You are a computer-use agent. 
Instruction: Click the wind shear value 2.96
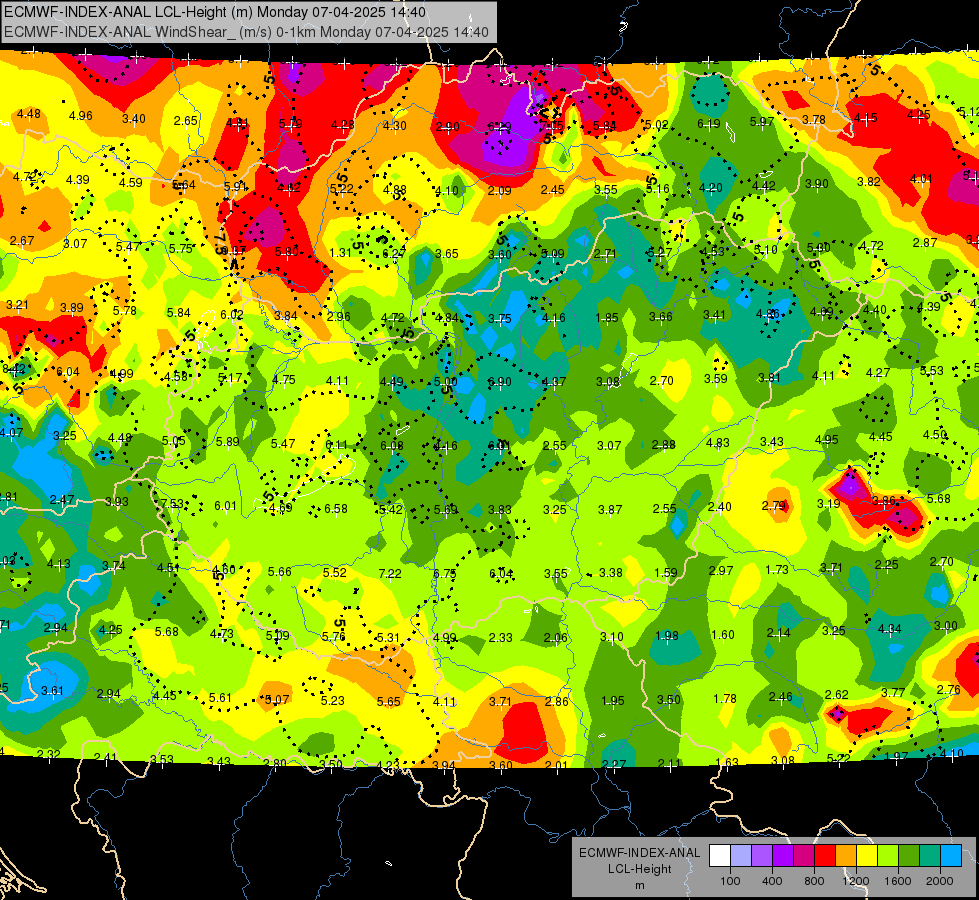[x=338, y=316]
